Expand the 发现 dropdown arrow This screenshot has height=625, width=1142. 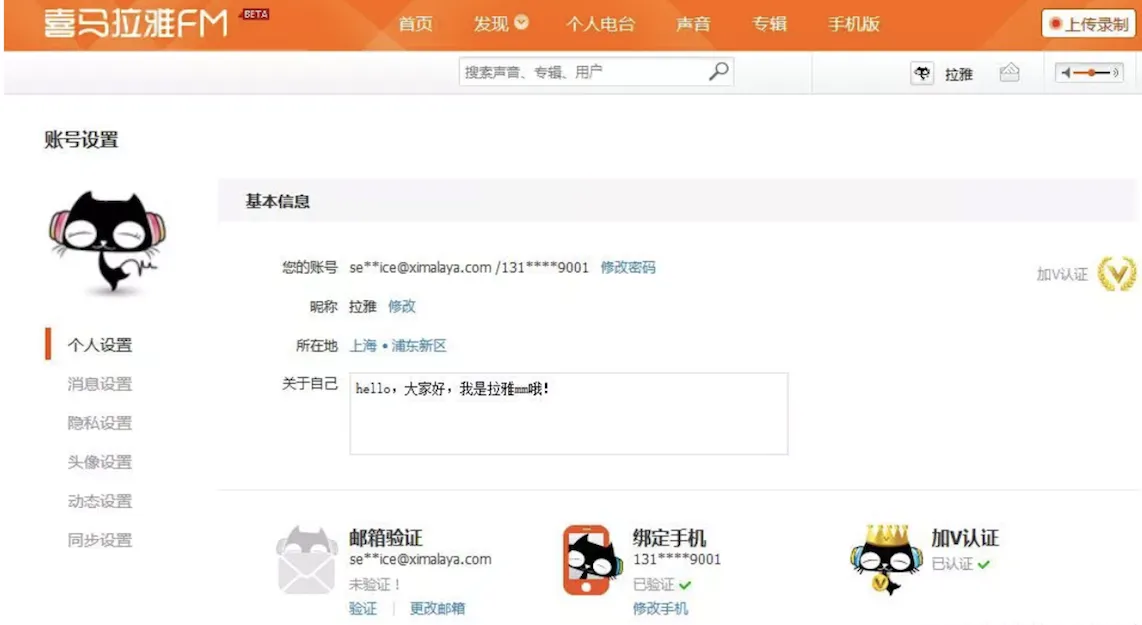tap(521, 23)
